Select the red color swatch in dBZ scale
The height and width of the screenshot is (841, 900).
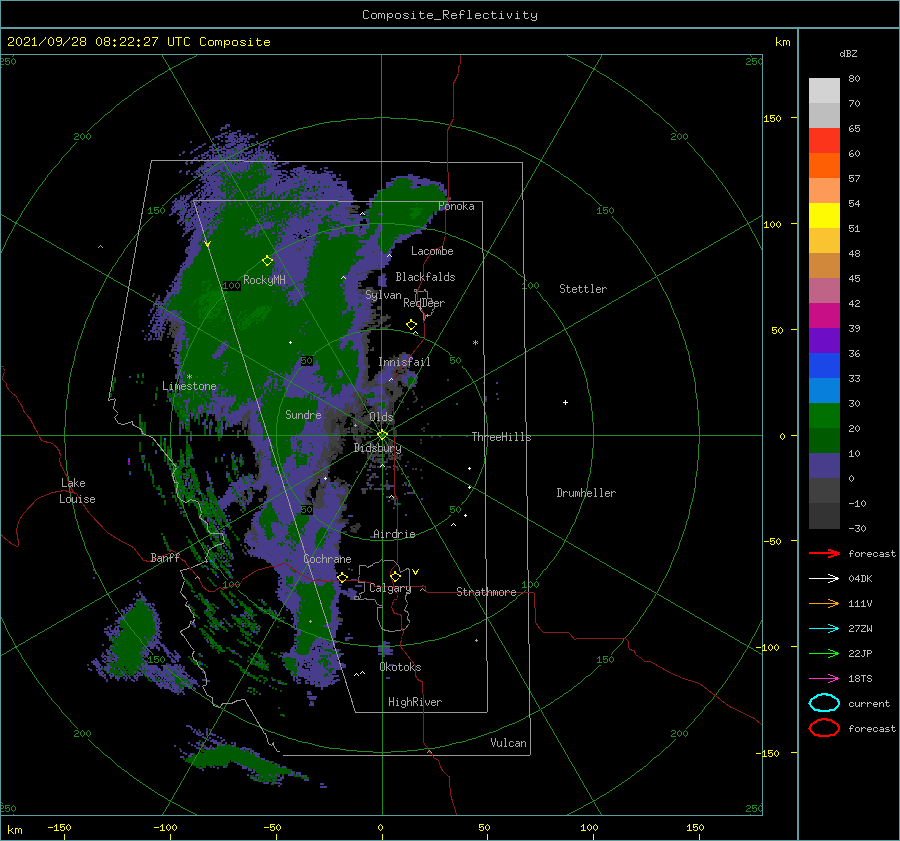coord(824,140)
